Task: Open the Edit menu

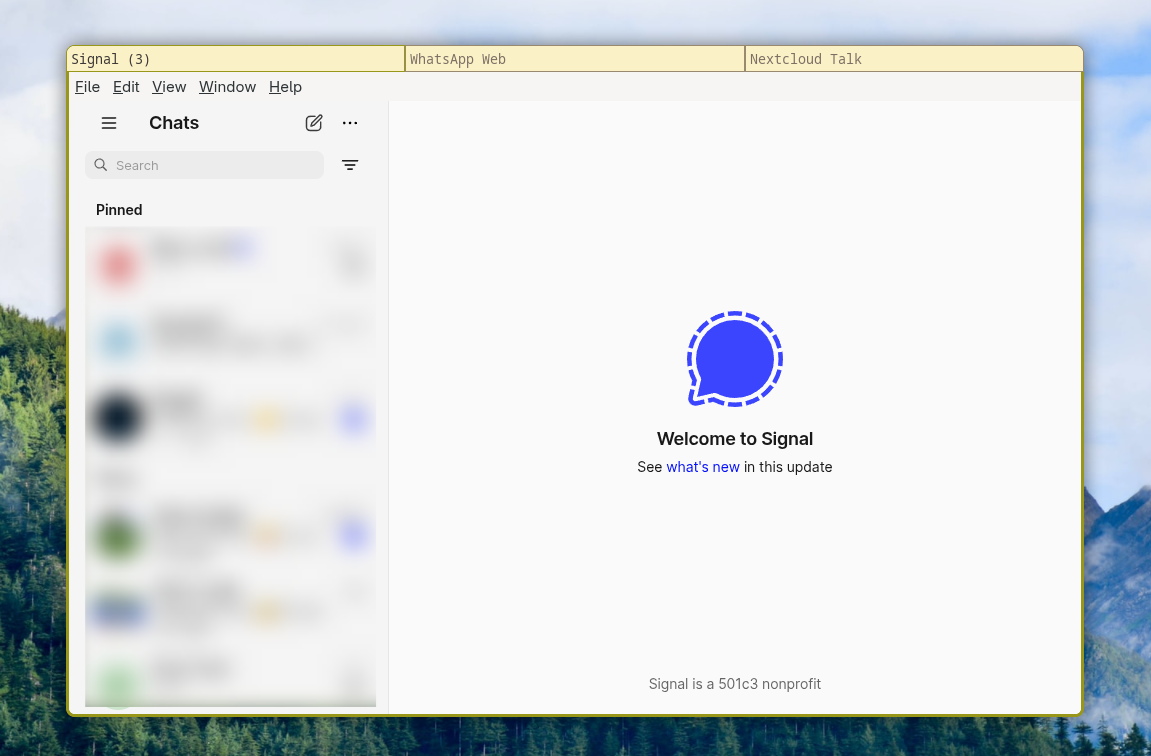Action: point(126,87)
